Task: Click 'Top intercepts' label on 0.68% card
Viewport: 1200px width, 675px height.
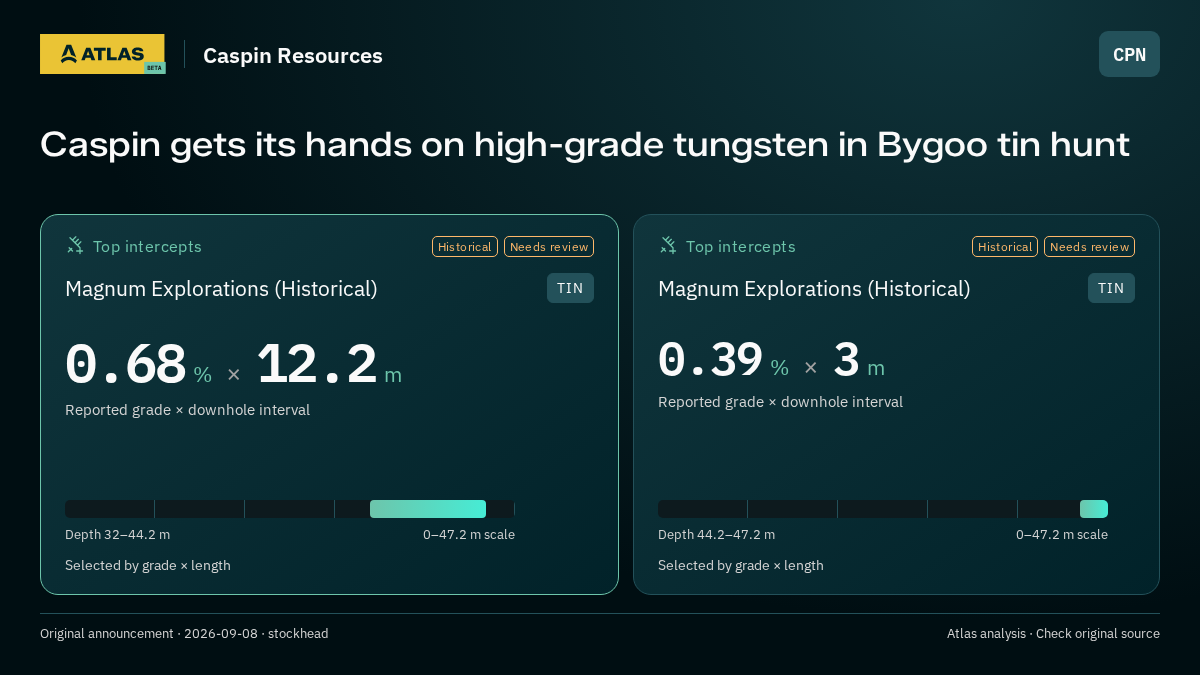Action: tap(147, 247)
